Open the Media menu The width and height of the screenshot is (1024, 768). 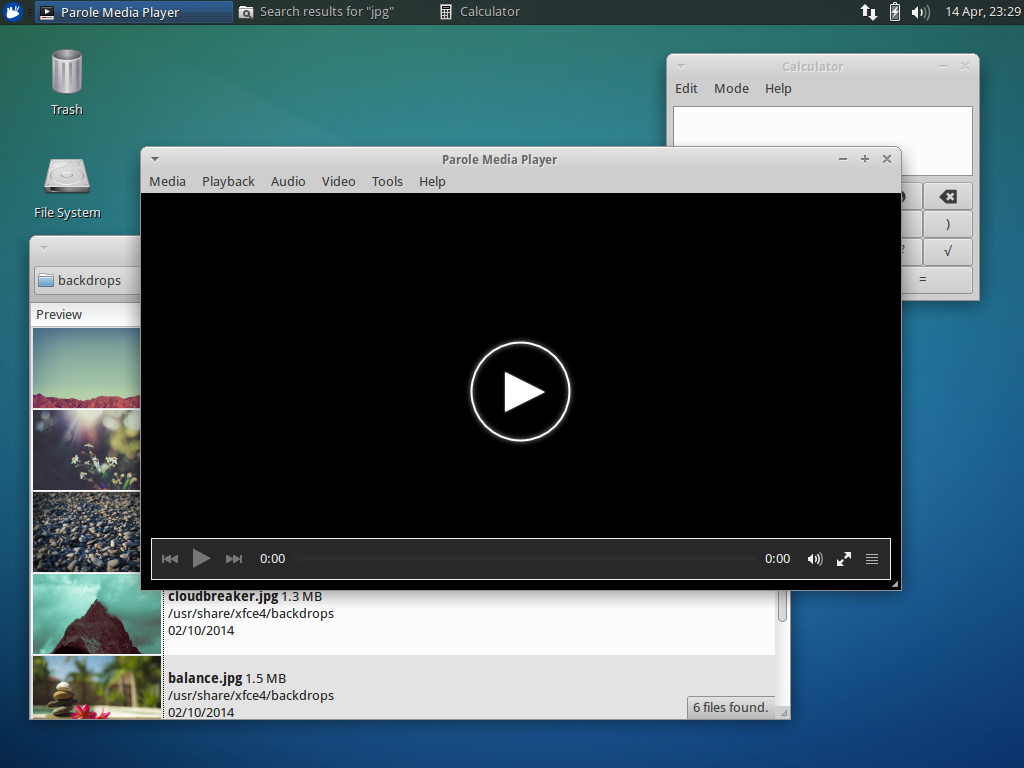pyautogui.click(x=167, y=181)
